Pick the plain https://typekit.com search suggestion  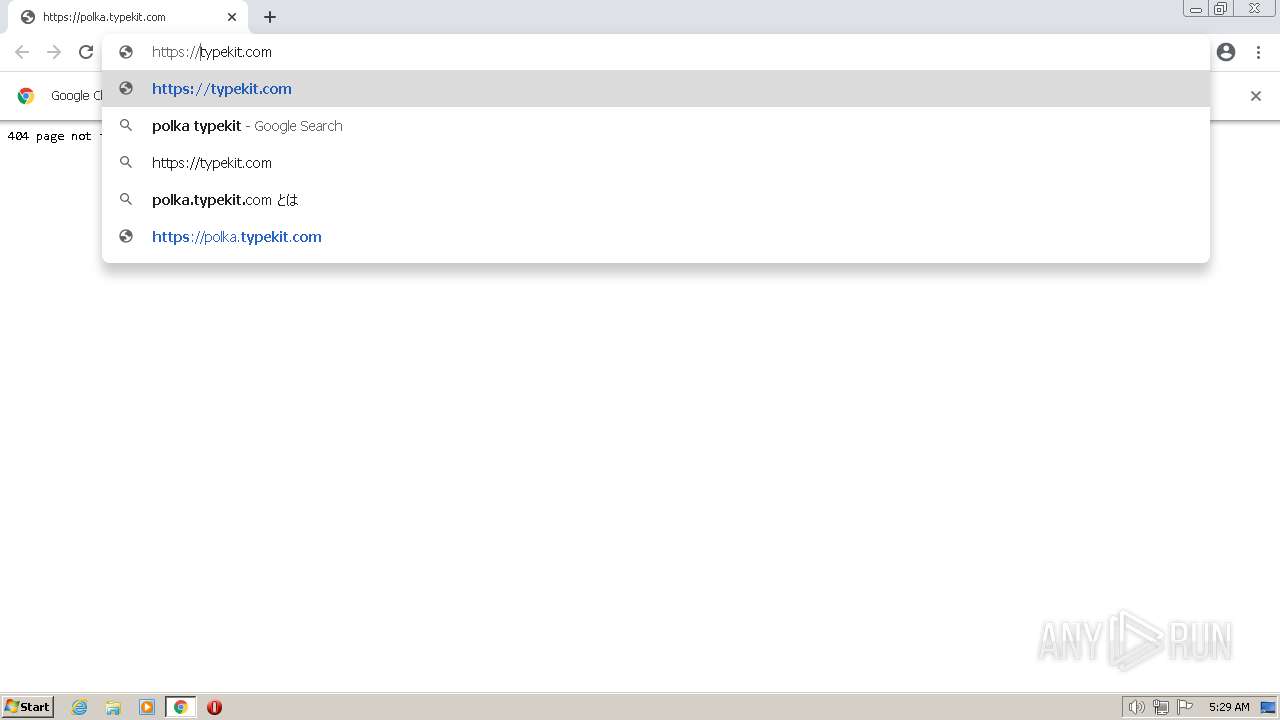[656, 163]
